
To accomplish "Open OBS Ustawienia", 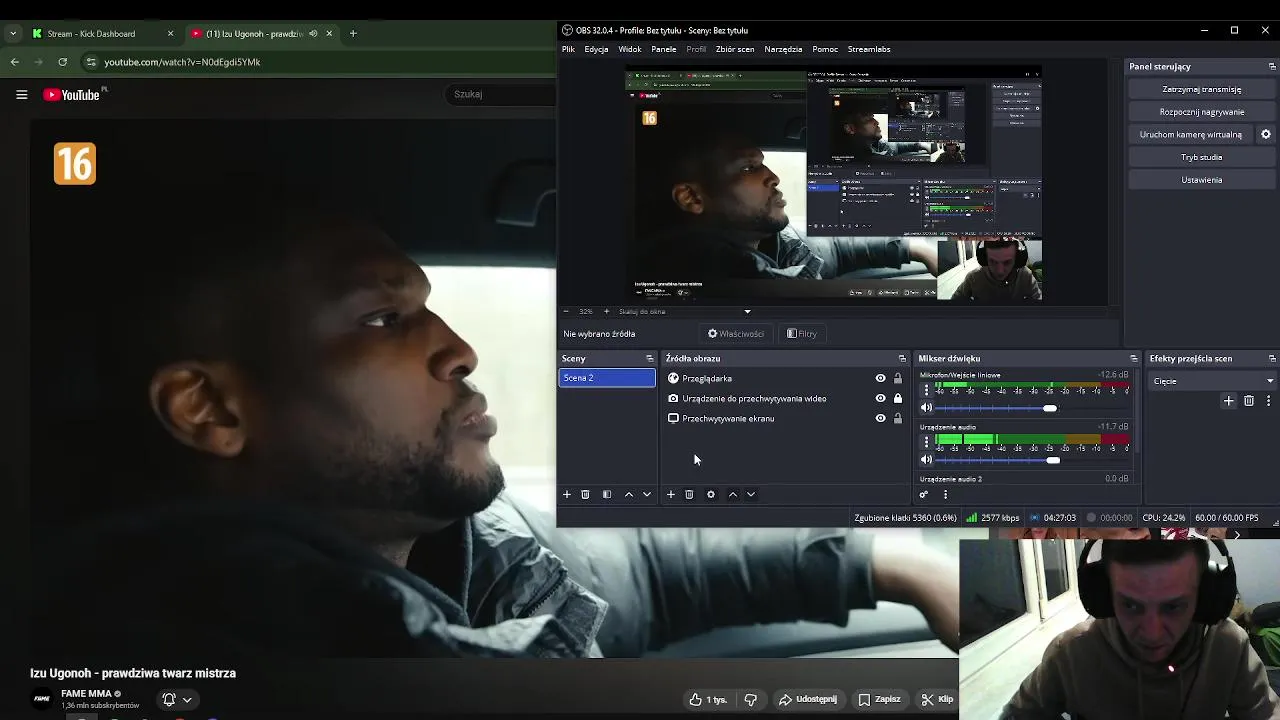I will coord(1201,180).
